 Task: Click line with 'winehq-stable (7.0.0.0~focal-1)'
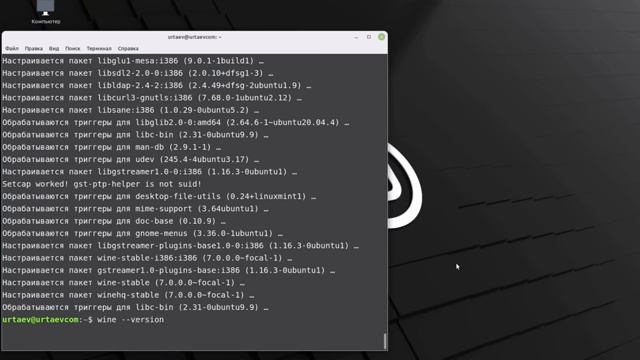coord(128,295)
